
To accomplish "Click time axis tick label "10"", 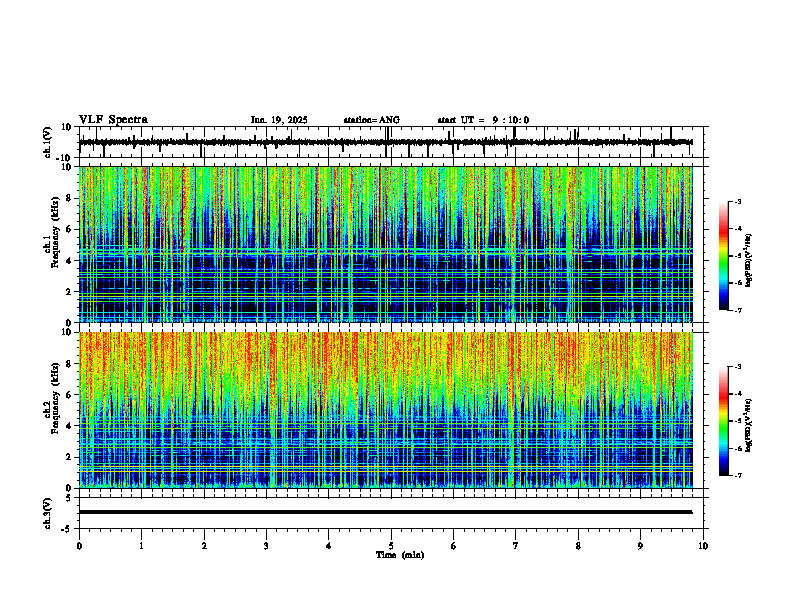I will coord(703,546).
